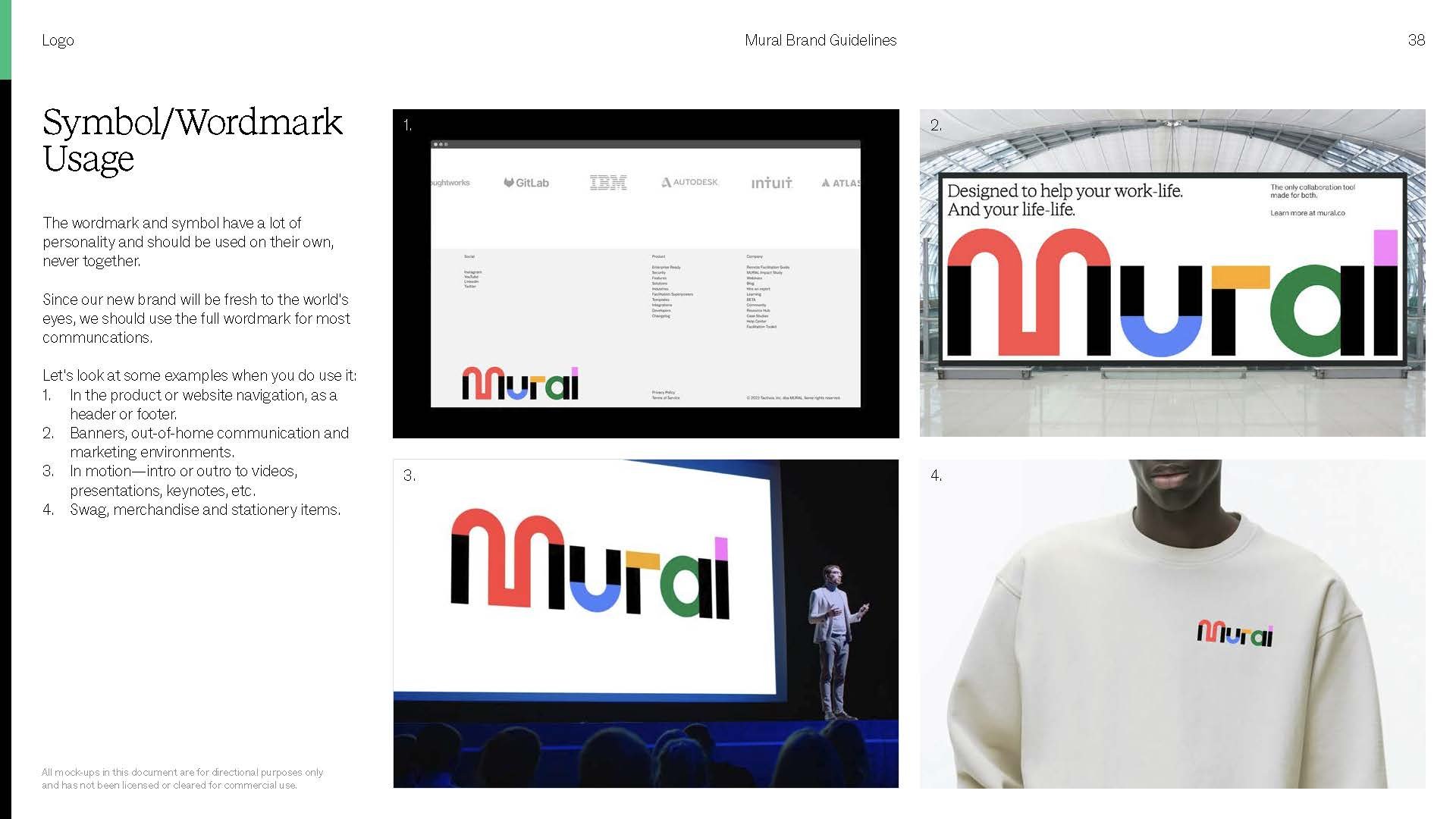Click the copyright line in the website footer
1456x819 pixels.
[x=793, y=397]
